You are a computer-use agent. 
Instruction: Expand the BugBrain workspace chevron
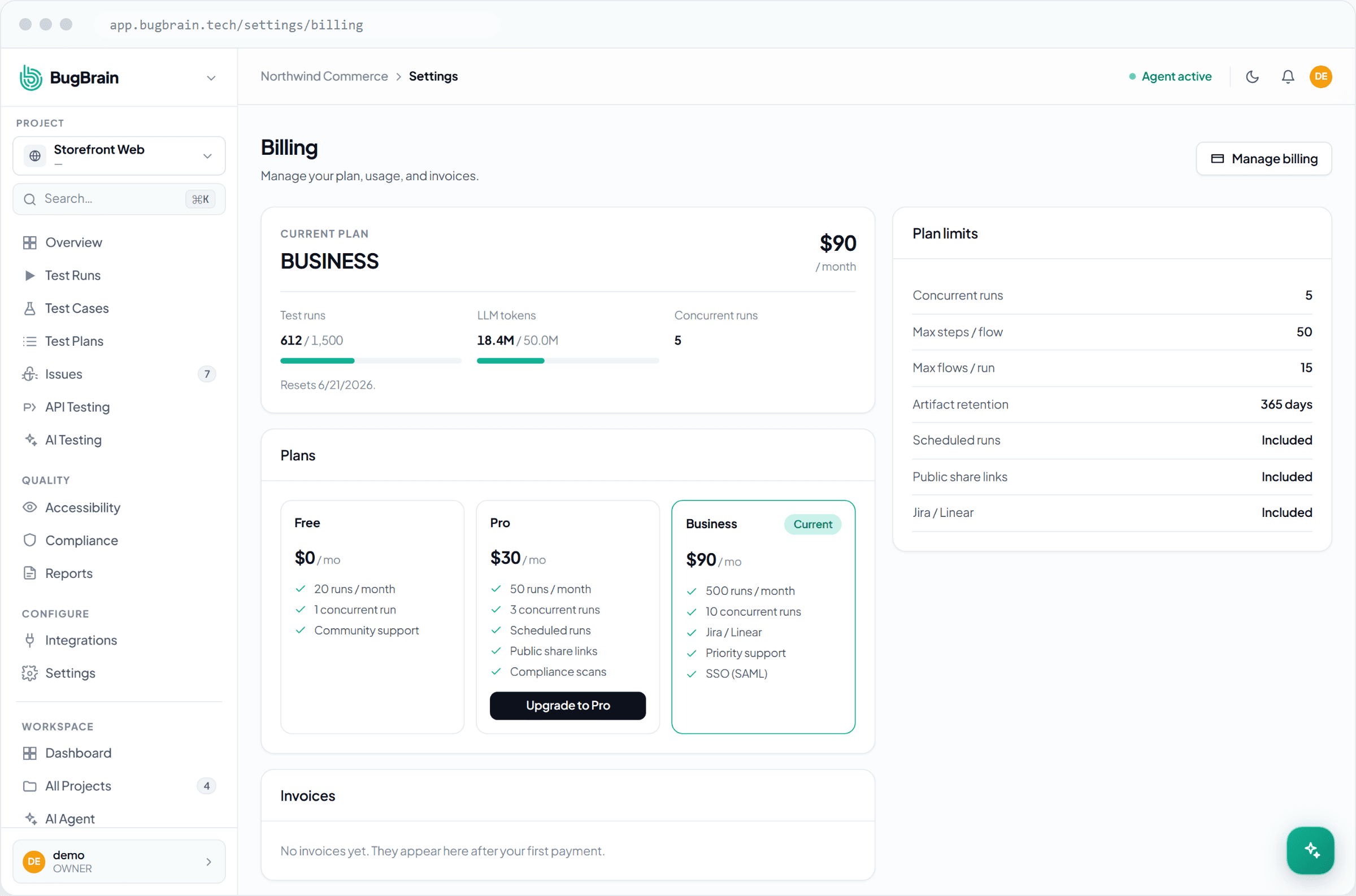[x=211, y=78]
